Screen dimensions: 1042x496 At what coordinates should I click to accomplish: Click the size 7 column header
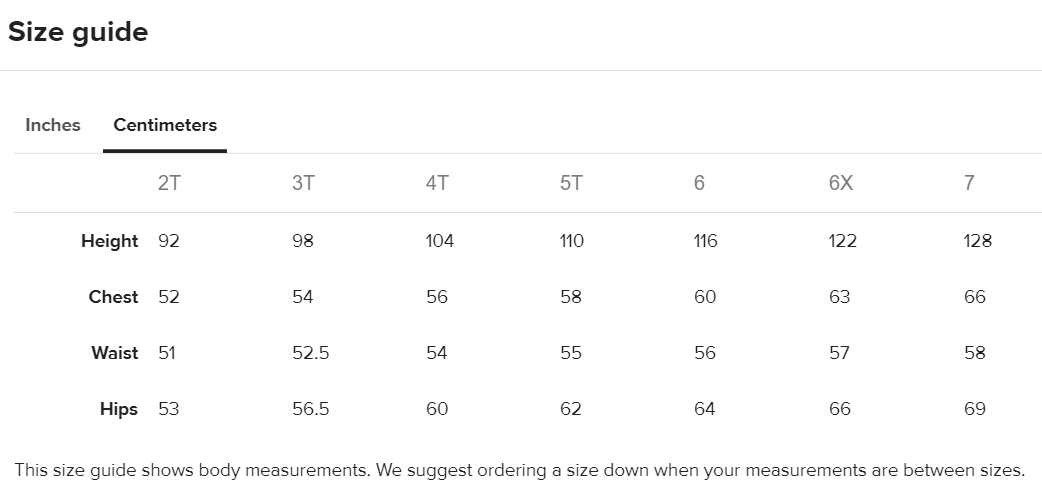pyautogui.click(x=969, y=183)
